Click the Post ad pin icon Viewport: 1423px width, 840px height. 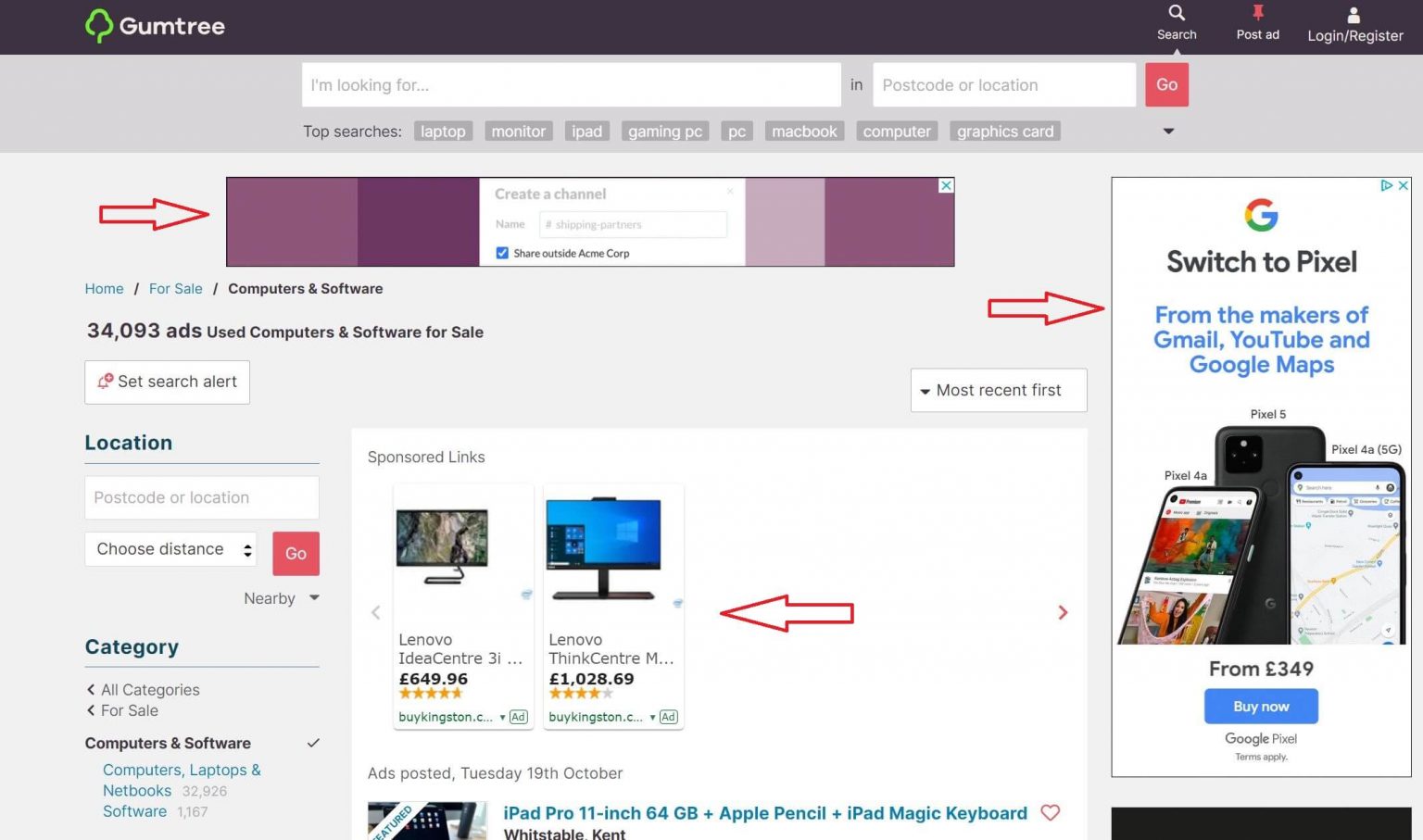[x=1256, y=13]
